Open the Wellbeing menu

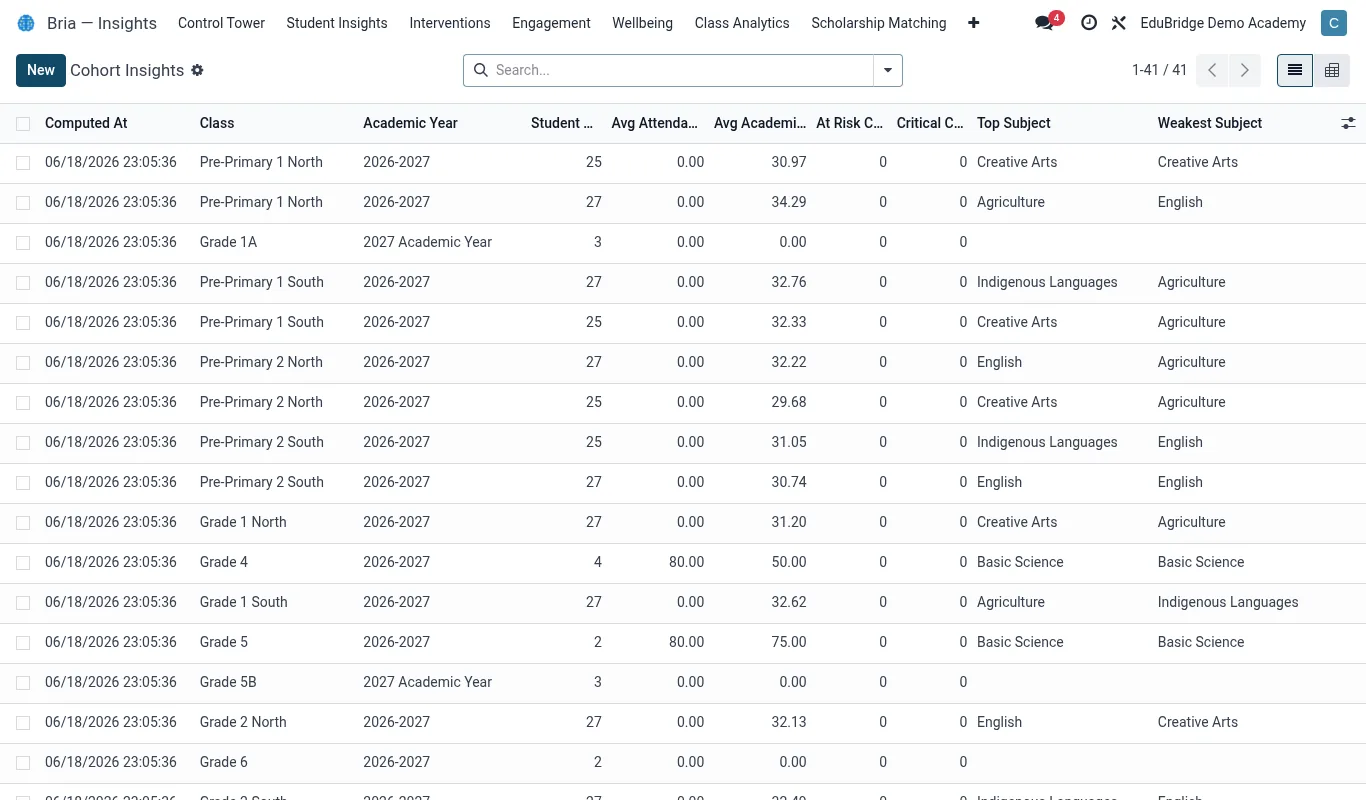642,23
